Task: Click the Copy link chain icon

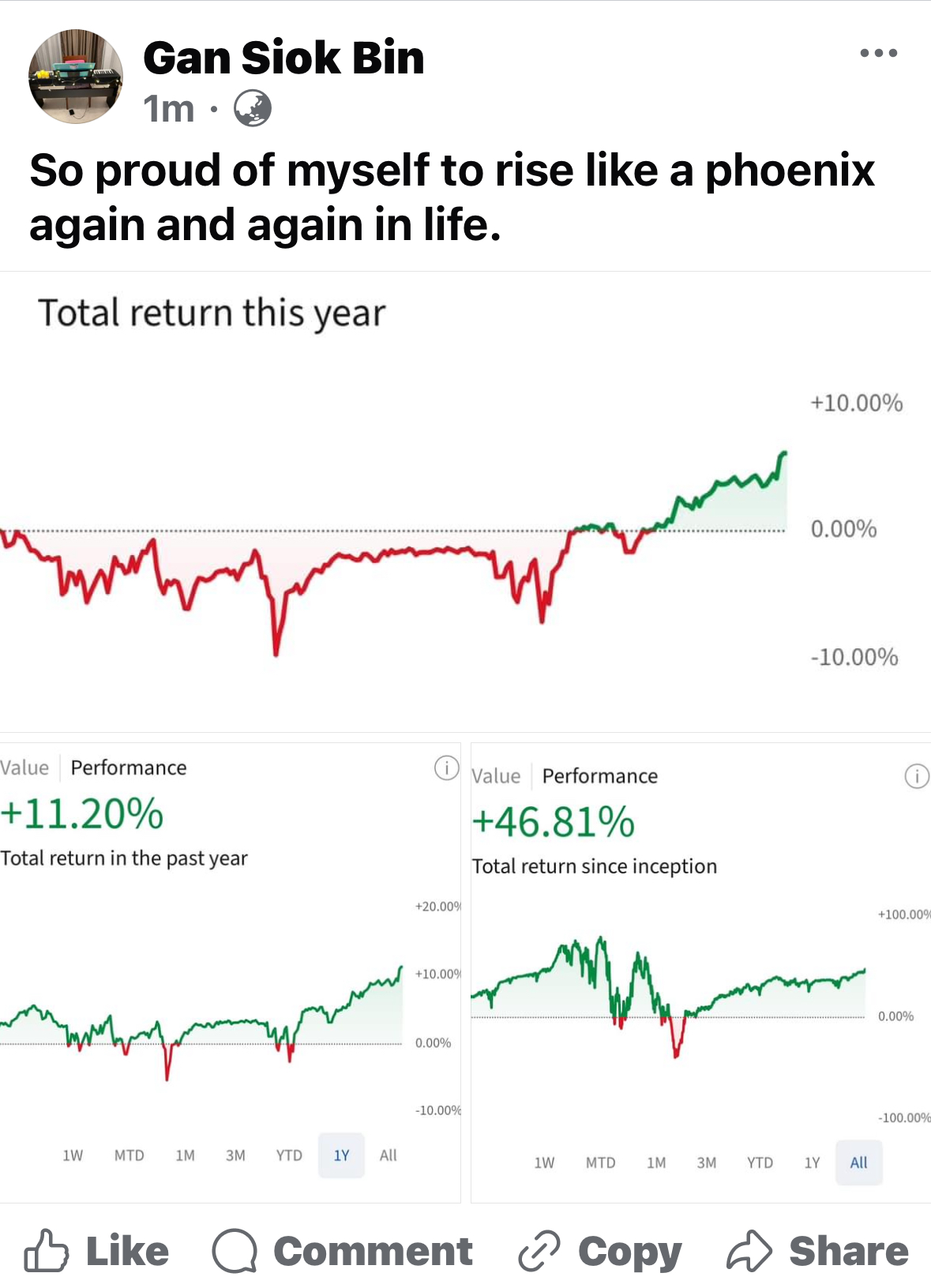Action: pyautogui.click(x=539, y=1251)
